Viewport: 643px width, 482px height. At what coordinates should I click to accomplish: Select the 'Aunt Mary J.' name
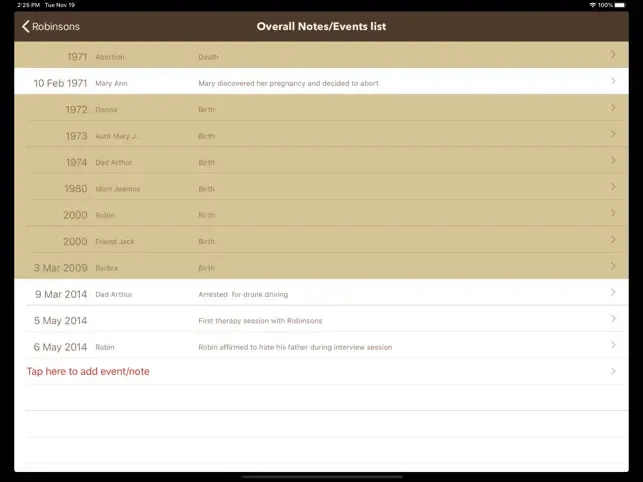(116, 136)
